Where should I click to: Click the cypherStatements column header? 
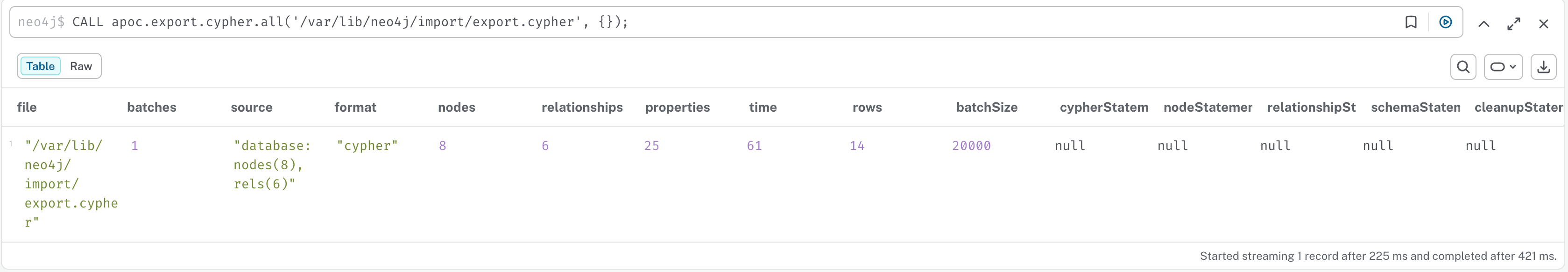pos(1103,107)
